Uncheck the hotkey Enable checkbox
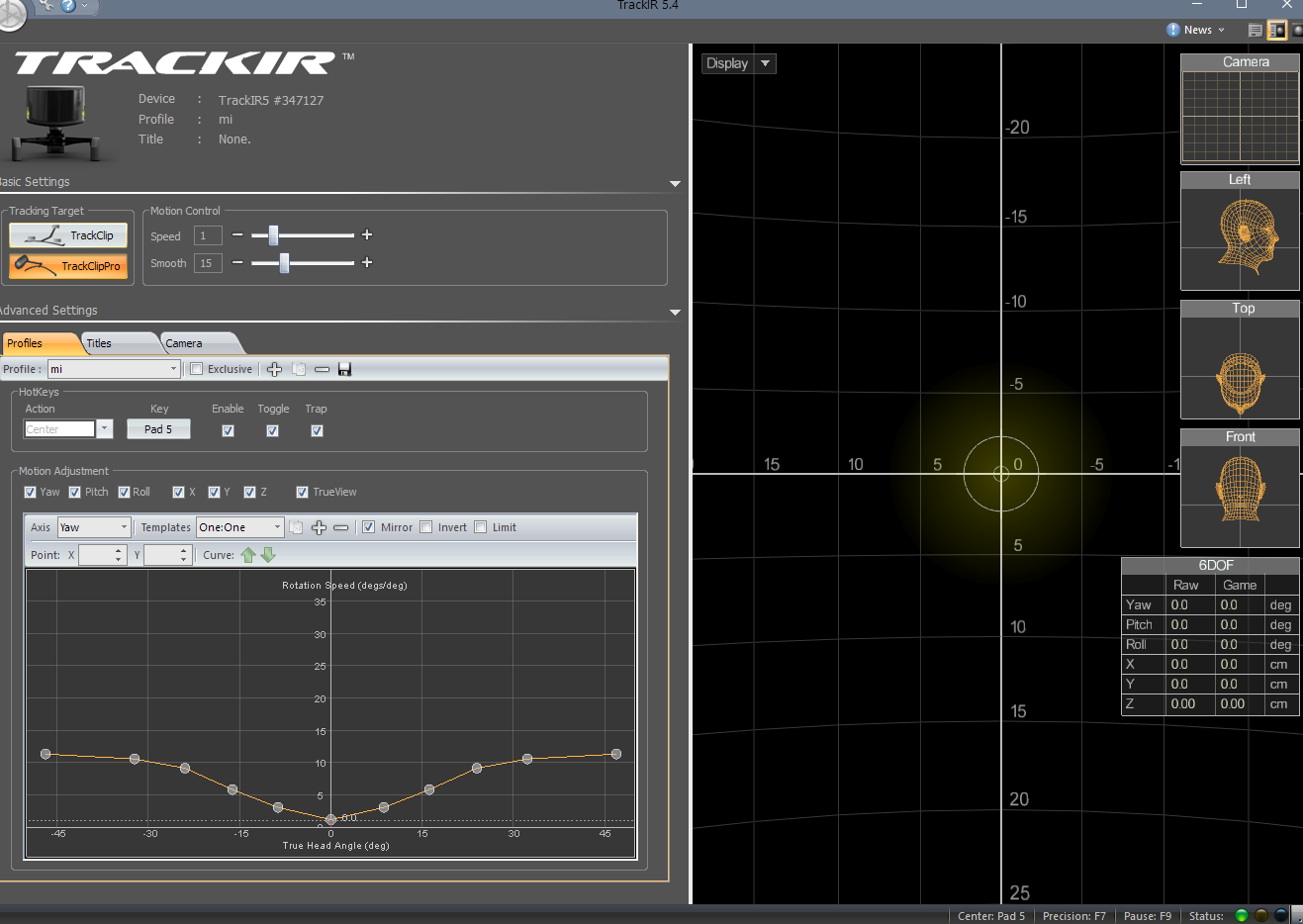The height and width of the screenshot is (924, 1303). (x=228, y=430)
